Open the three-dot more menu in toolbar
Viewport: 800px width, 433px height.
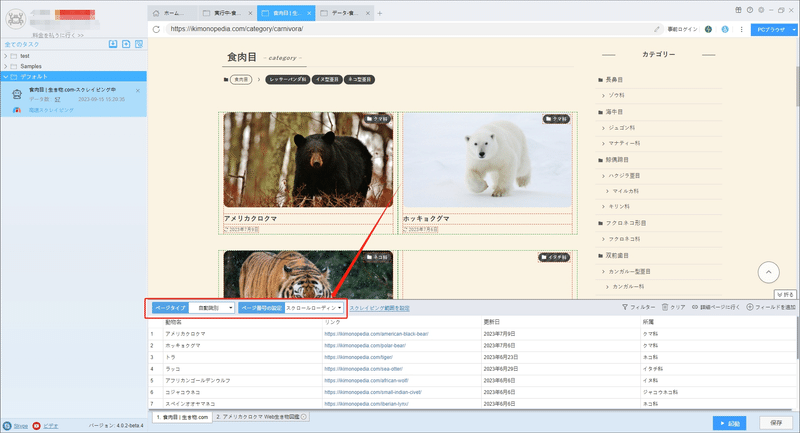[741, 29]
